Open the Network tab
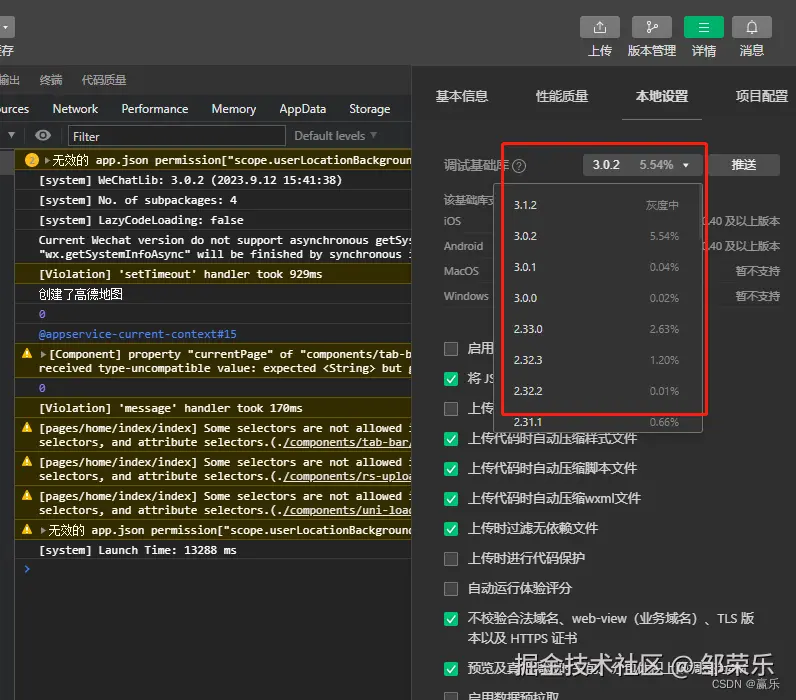Screen dimensions: 796x700 click(x=75, y=109)
